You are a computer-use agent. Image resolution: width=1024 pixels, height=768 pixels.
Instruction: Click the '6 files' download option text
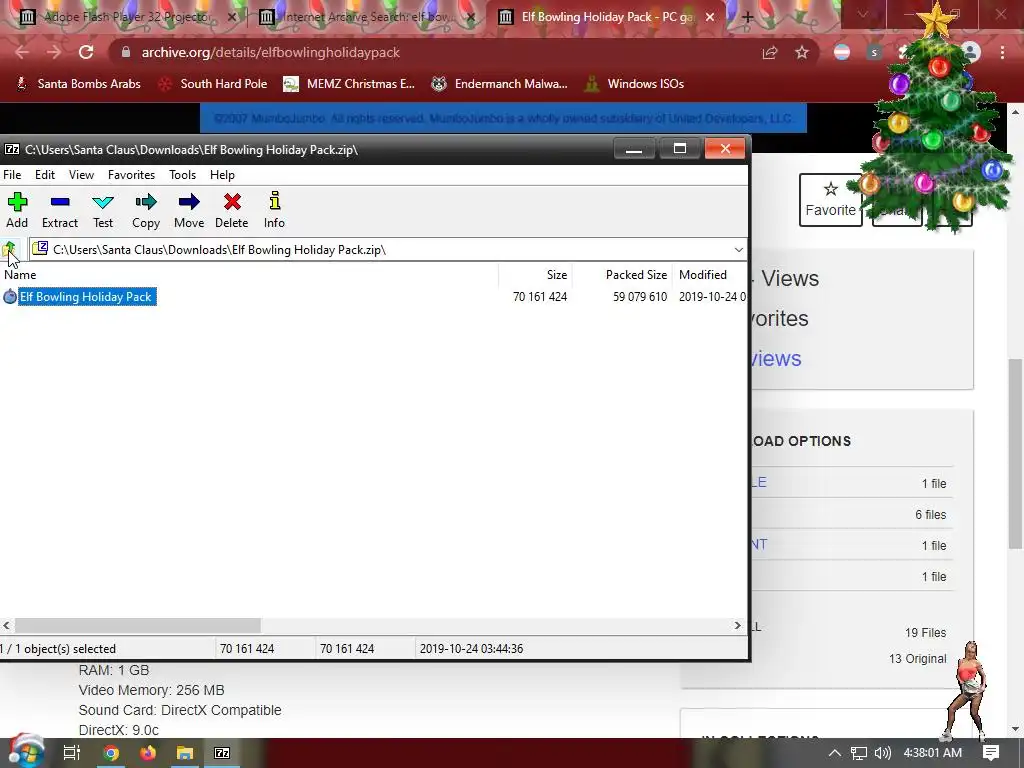coord(930,515)
